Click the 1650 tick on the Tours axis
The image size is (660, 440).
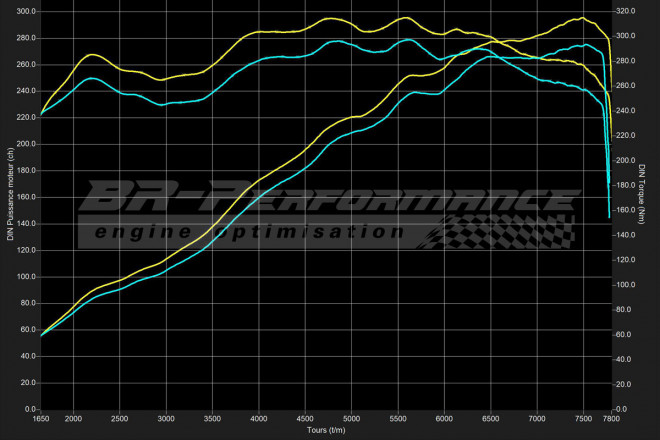[x=40, y=418]
